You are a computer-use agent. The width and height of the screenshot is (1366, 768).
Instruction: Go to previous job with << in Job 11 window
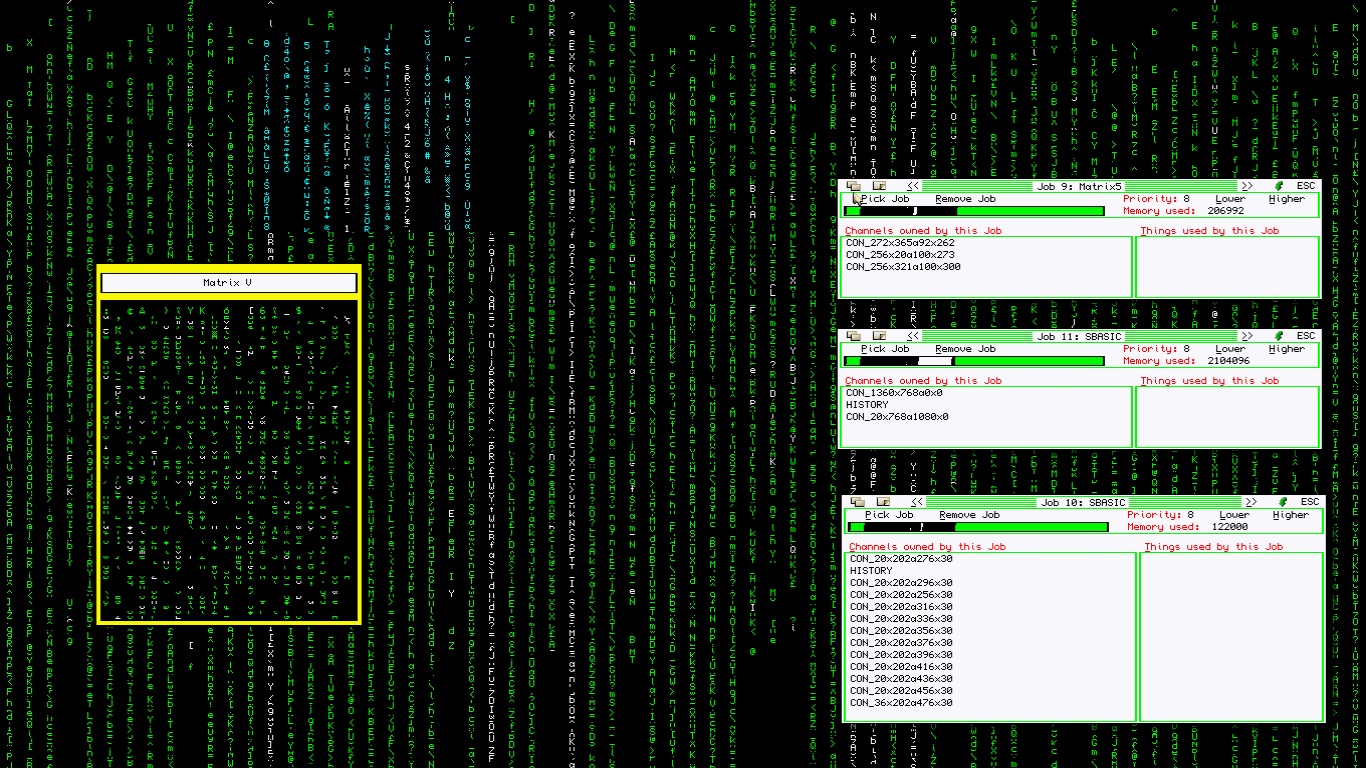click(x=913, y=336)
